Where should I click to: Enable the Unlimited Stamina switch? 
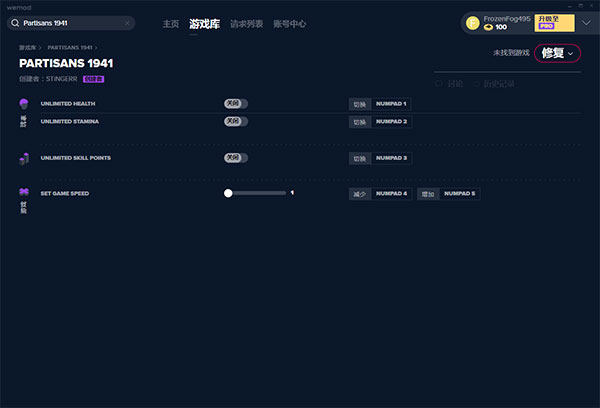235,121
